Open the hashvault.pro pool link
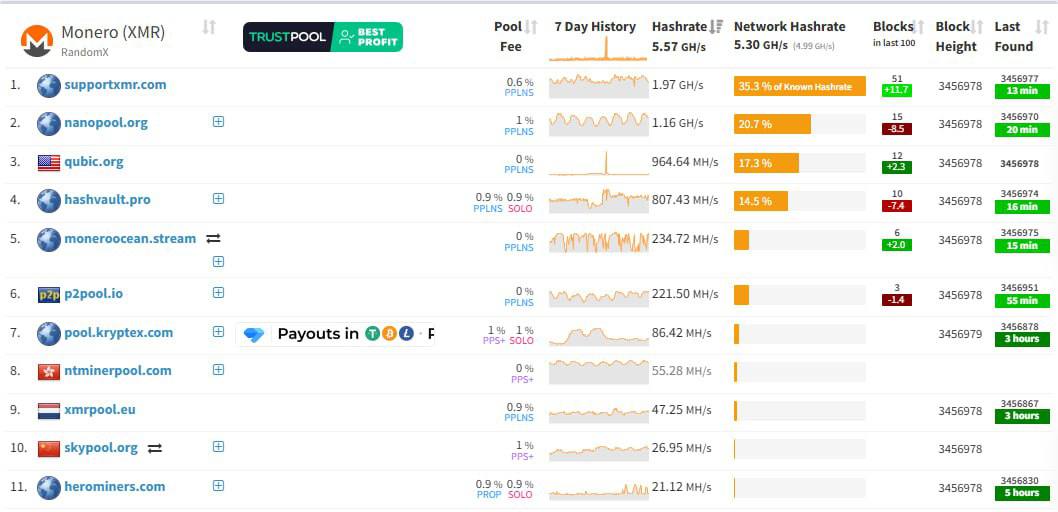The height and width of the screenshot is (512, 1058). [107, 200]
